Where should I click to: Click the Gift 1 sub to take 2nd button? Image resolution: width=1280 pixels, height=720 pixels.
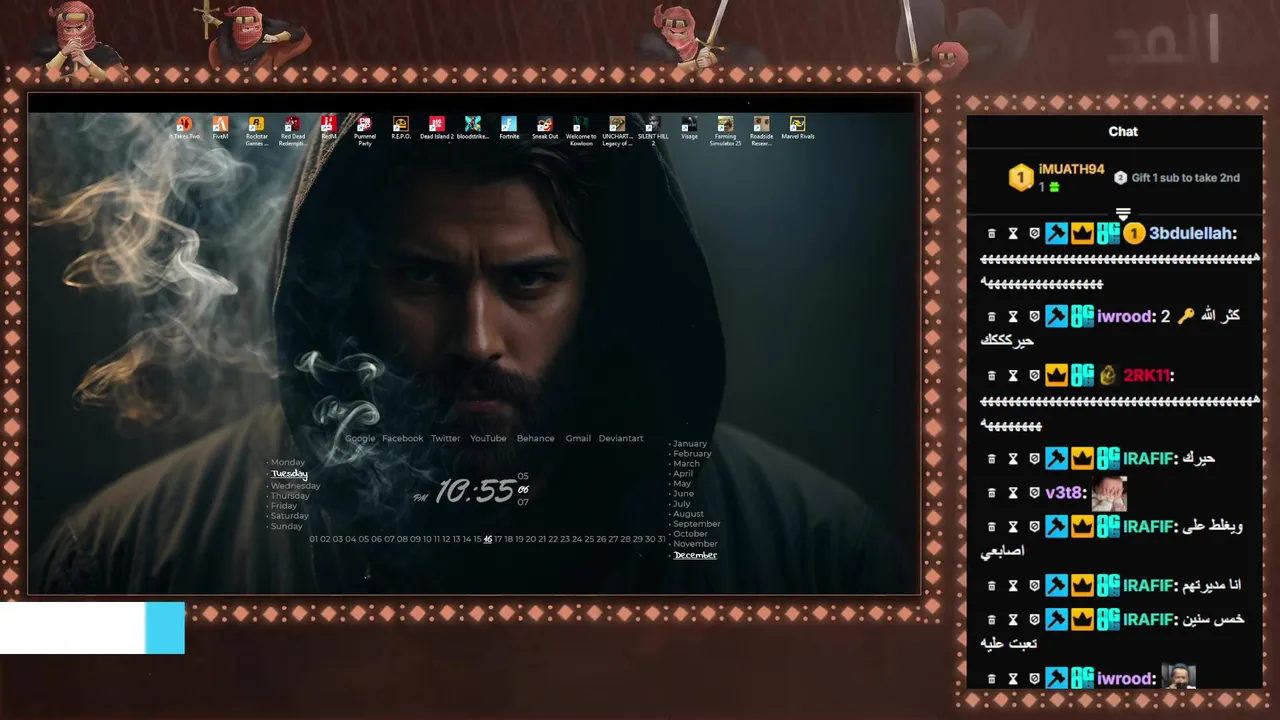point(1177,178)
